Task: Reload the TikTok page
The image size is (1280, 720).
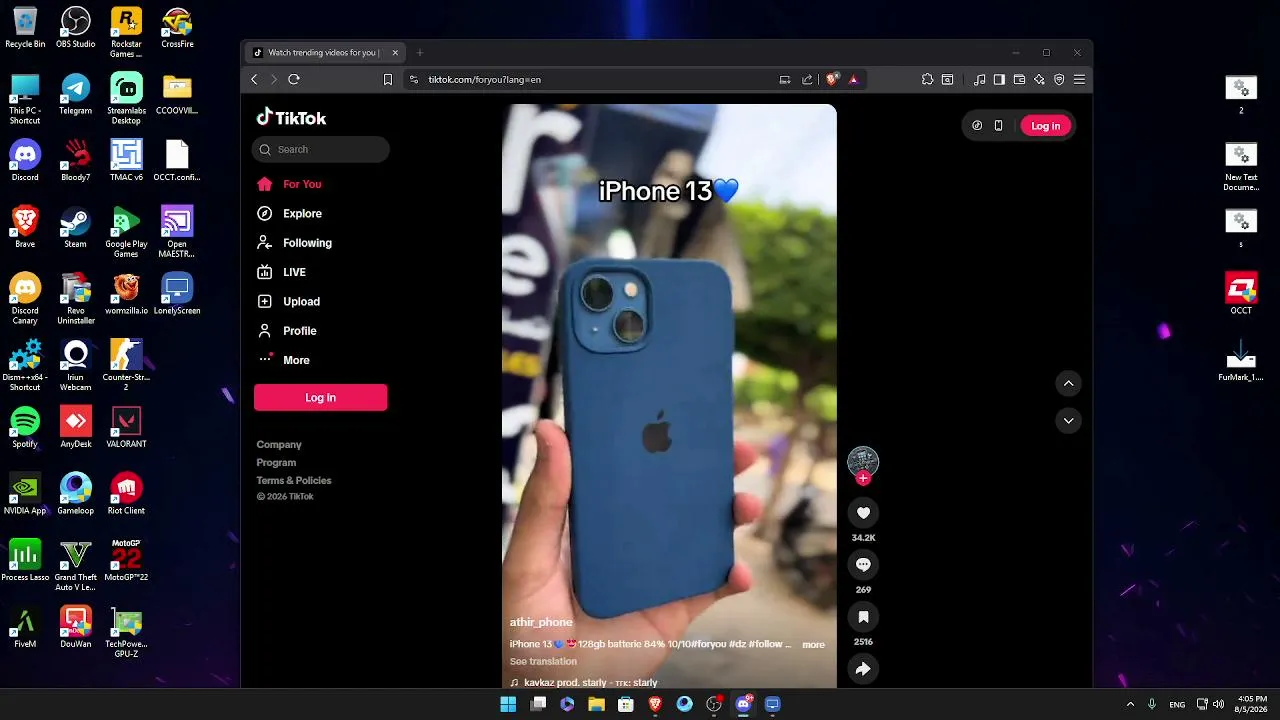Action: [x=294, y=79]
